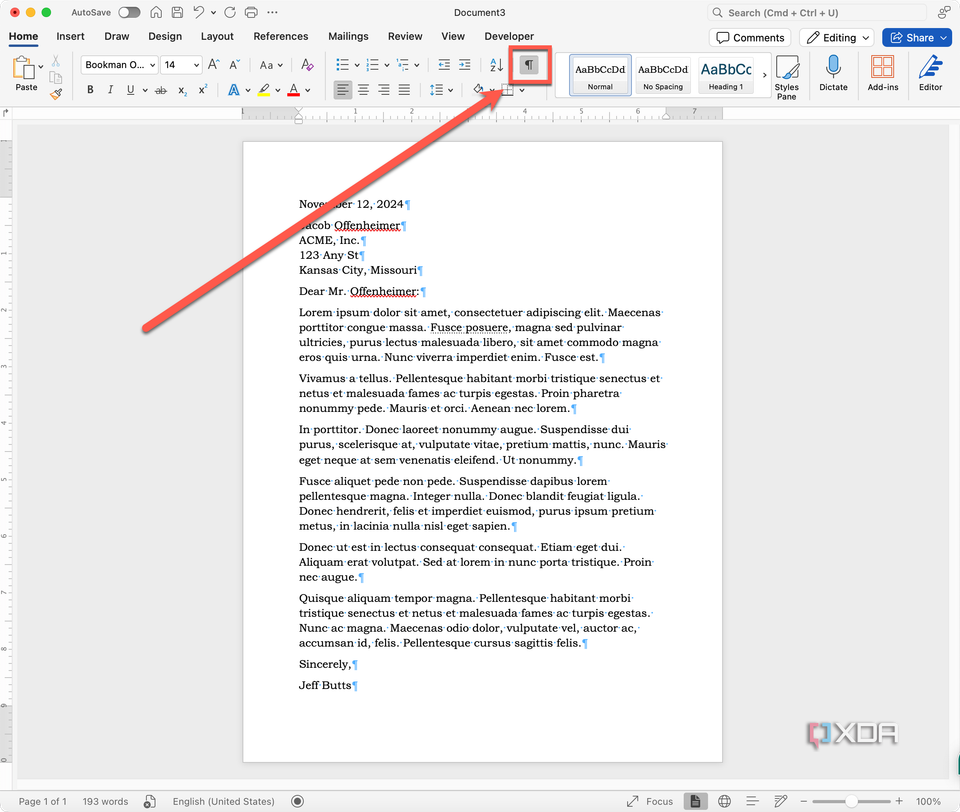Click the Format Painter icon
960x812 pixels.
pos(57,93)
